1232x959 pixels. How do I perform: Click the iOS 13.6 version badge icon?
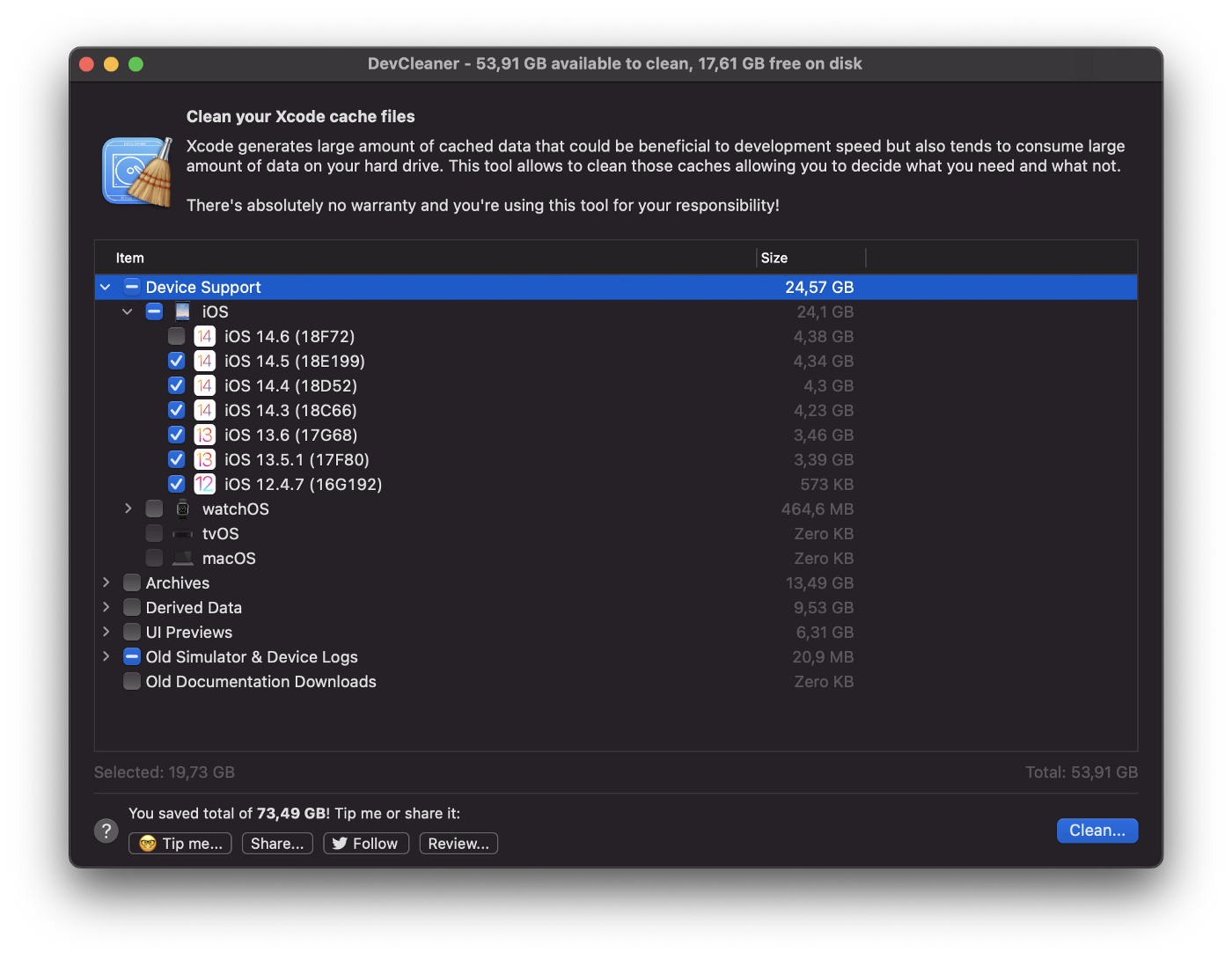(204, 435)
